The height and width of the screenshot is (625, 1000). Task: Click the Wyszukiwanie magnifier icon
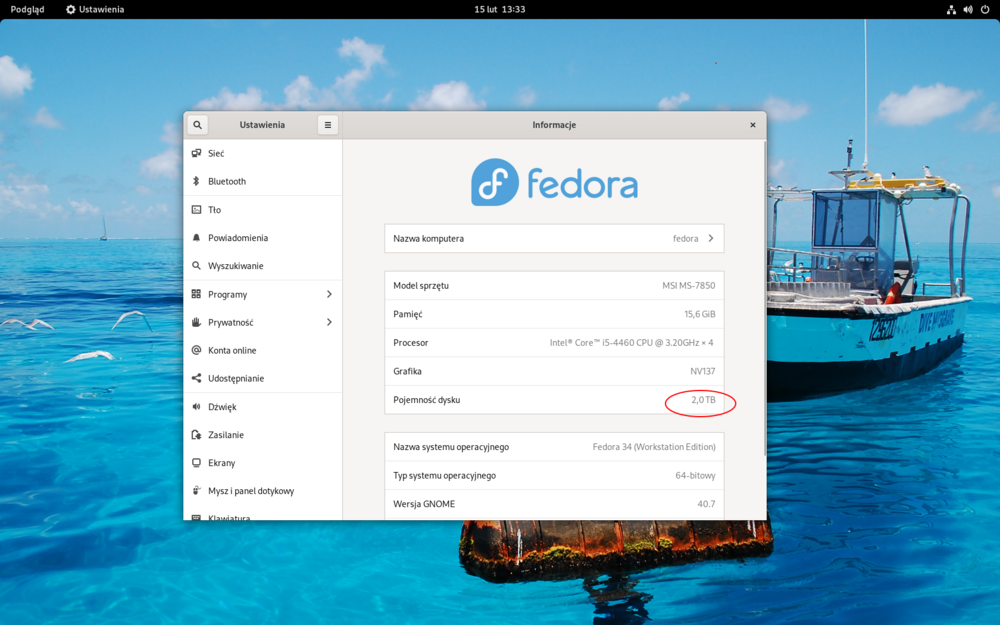[196, 265]
